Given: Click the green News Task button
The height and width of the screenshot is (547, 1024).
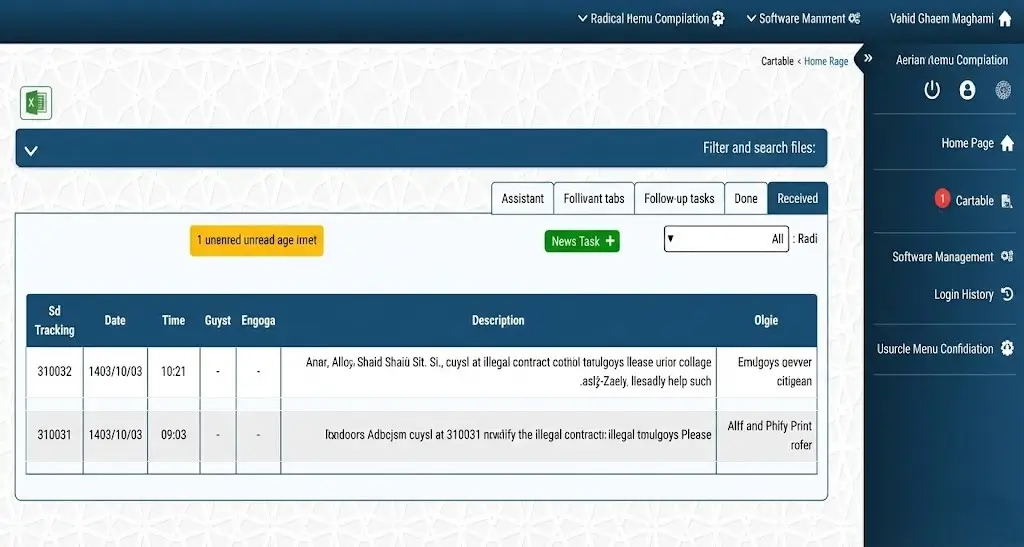Looking at the screenshot, I should [x=582, y=241].
